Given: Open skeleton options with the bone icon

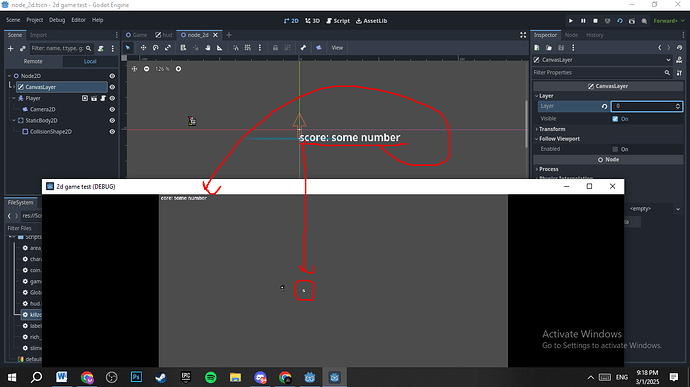Looking at the screenshot, I should click(x=303, y=48).
